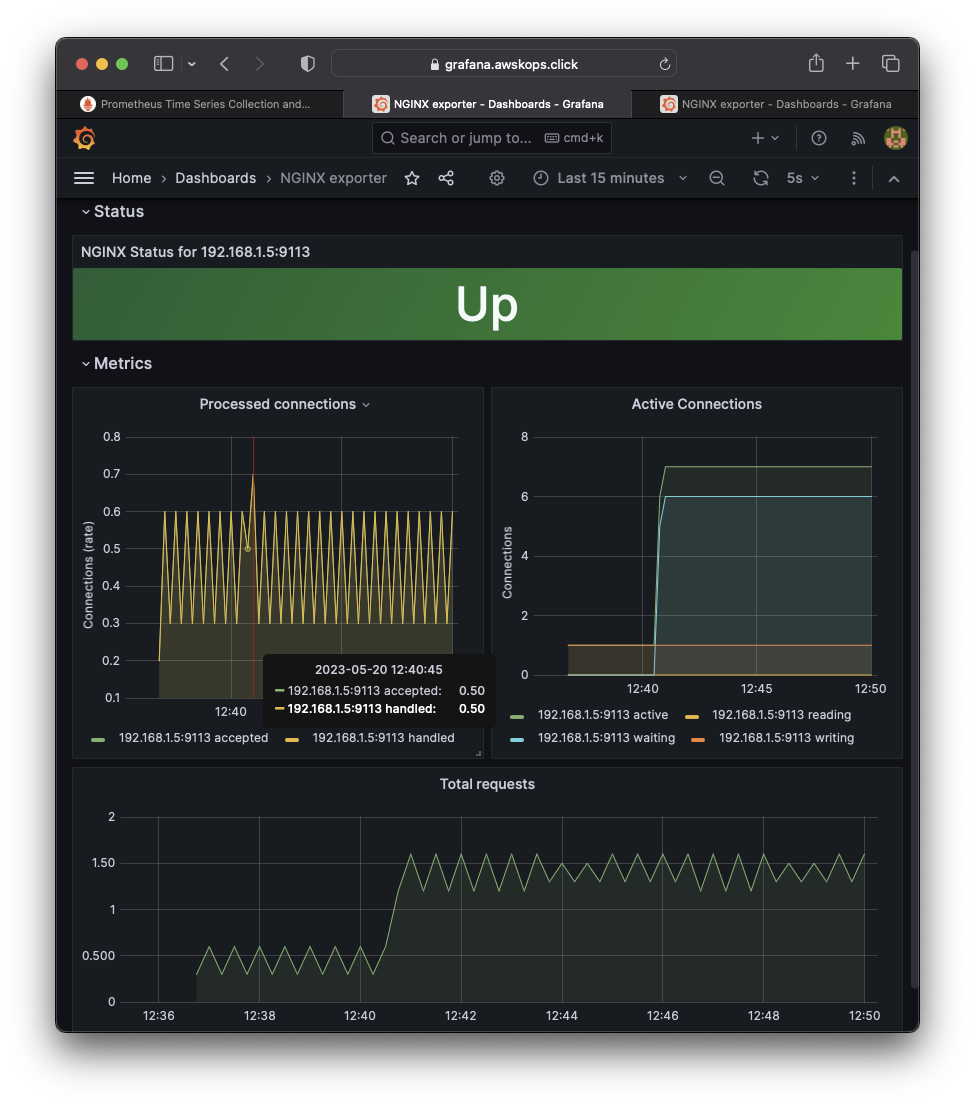Zoom out the time range

click(717, 178)
